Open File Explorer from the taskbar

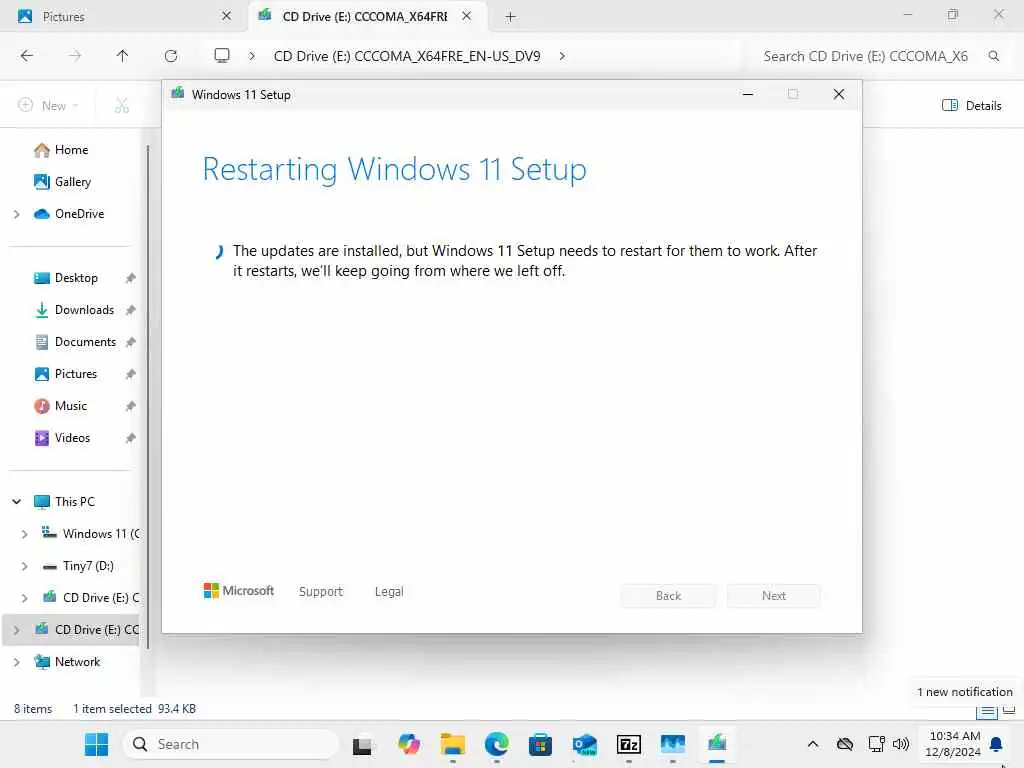453,744
